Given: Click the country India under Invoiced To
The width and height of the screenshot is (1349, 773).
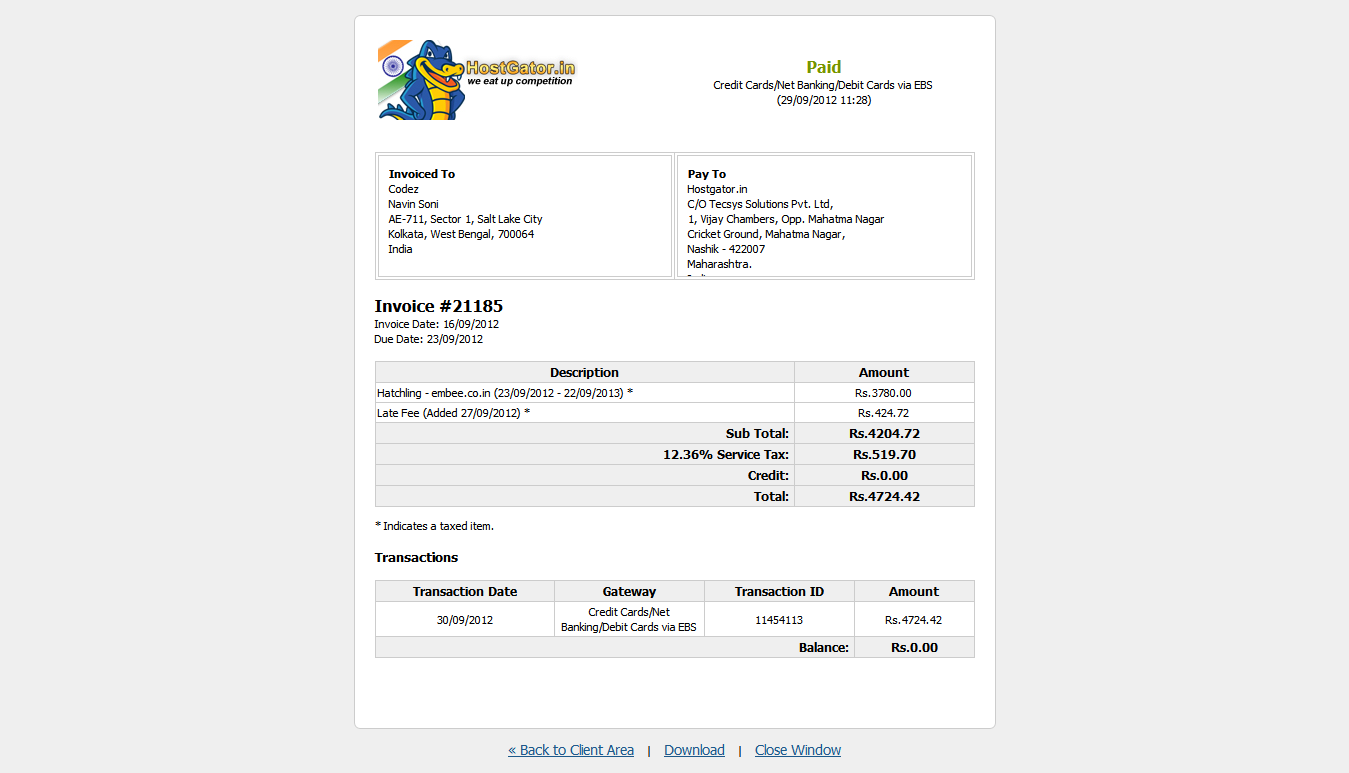Looking at the screenshot, I should [400, 249].
